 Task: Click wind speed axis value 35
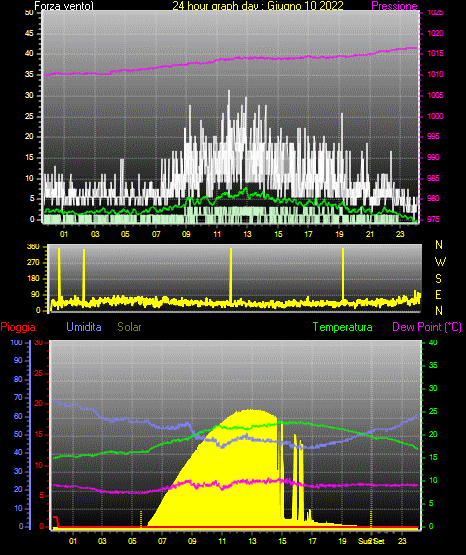point(29,74)
